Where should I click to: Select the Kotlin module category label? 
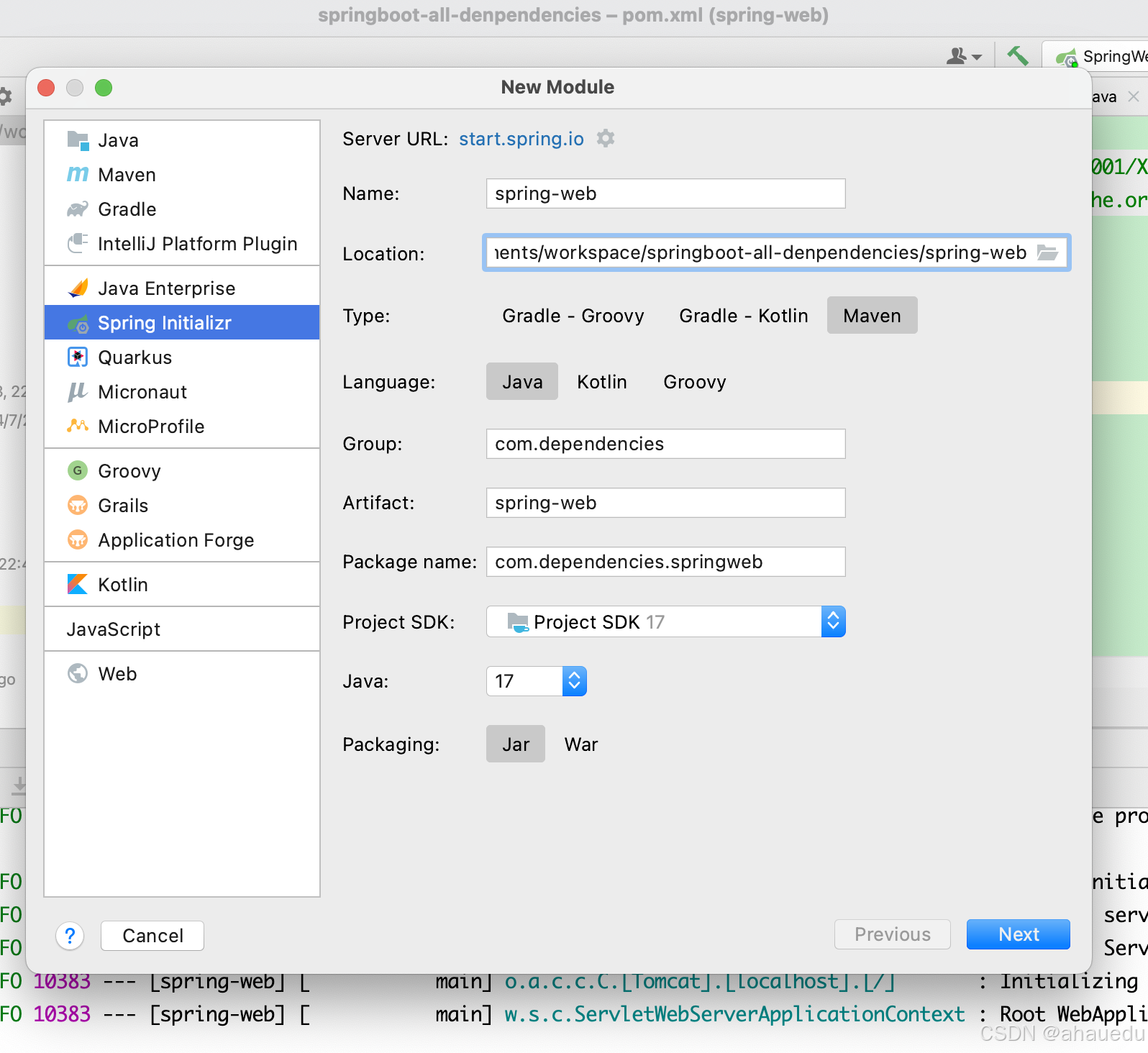(x=123, y=585)
